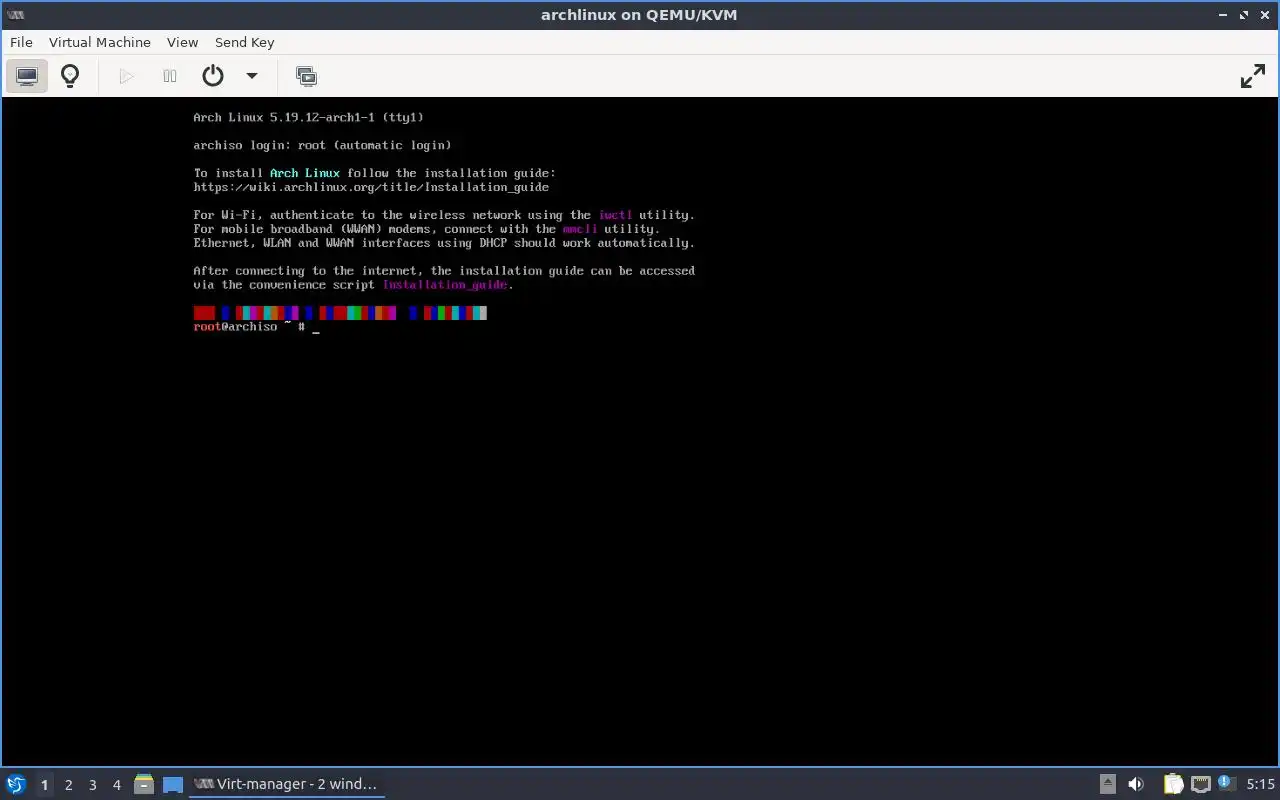Viewport: 1280px width, 800px height.
Task: Open the file manager from the panel
Action: (143, 784)
